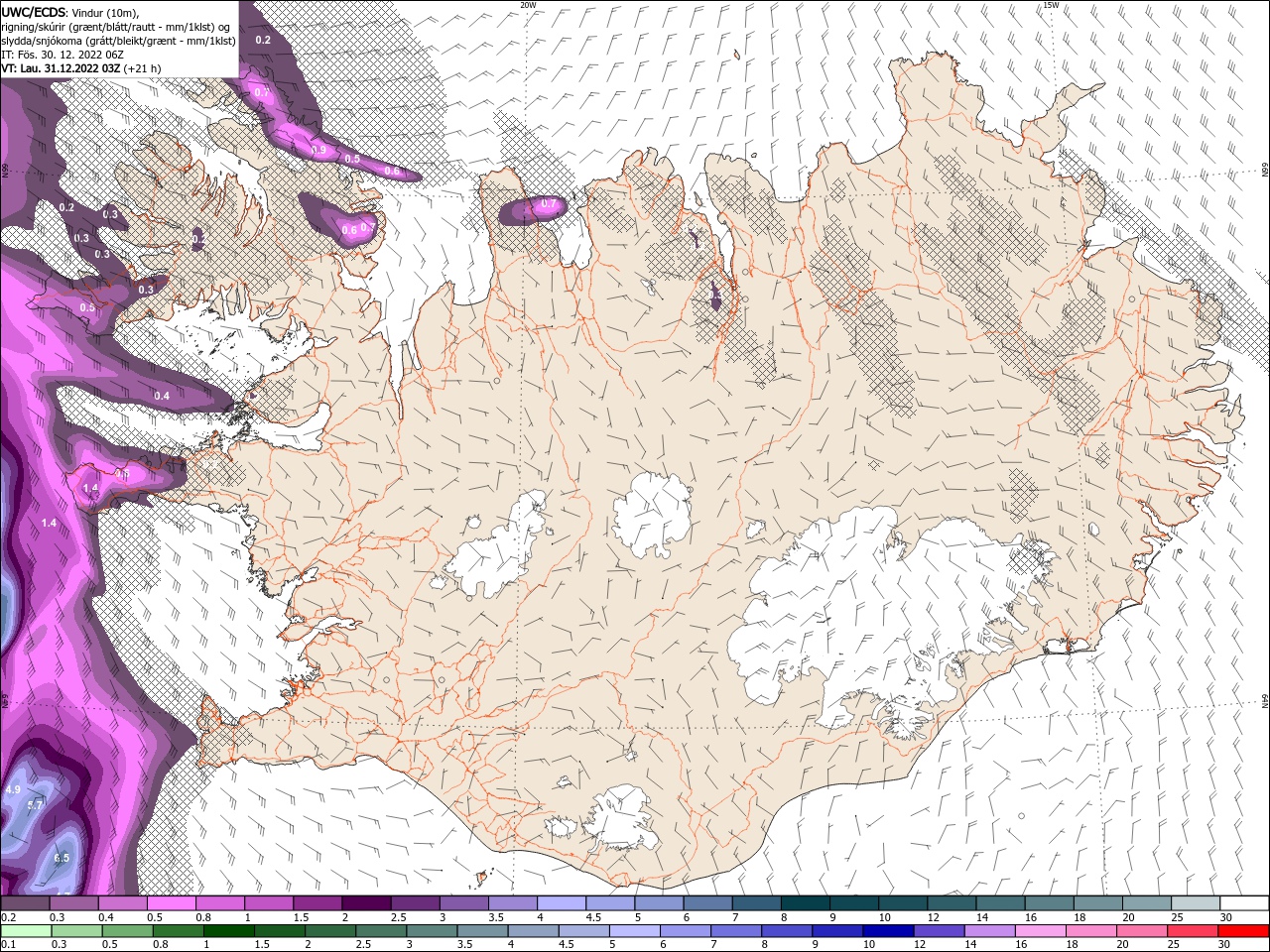
Task: Click the 0.2 label in the snow scale
Action: coord(8,917)
